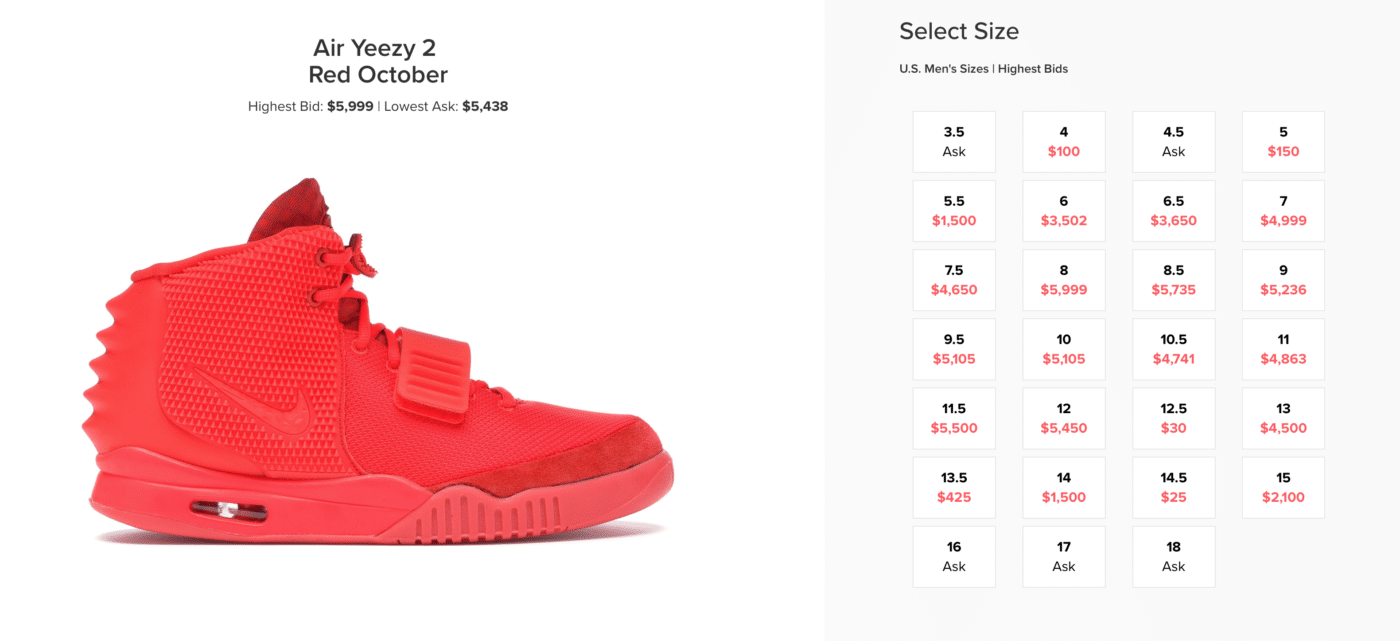The image size is (1400, 641).
Task: Choose size 4 with $100 bid
Action: [1064, 142]
